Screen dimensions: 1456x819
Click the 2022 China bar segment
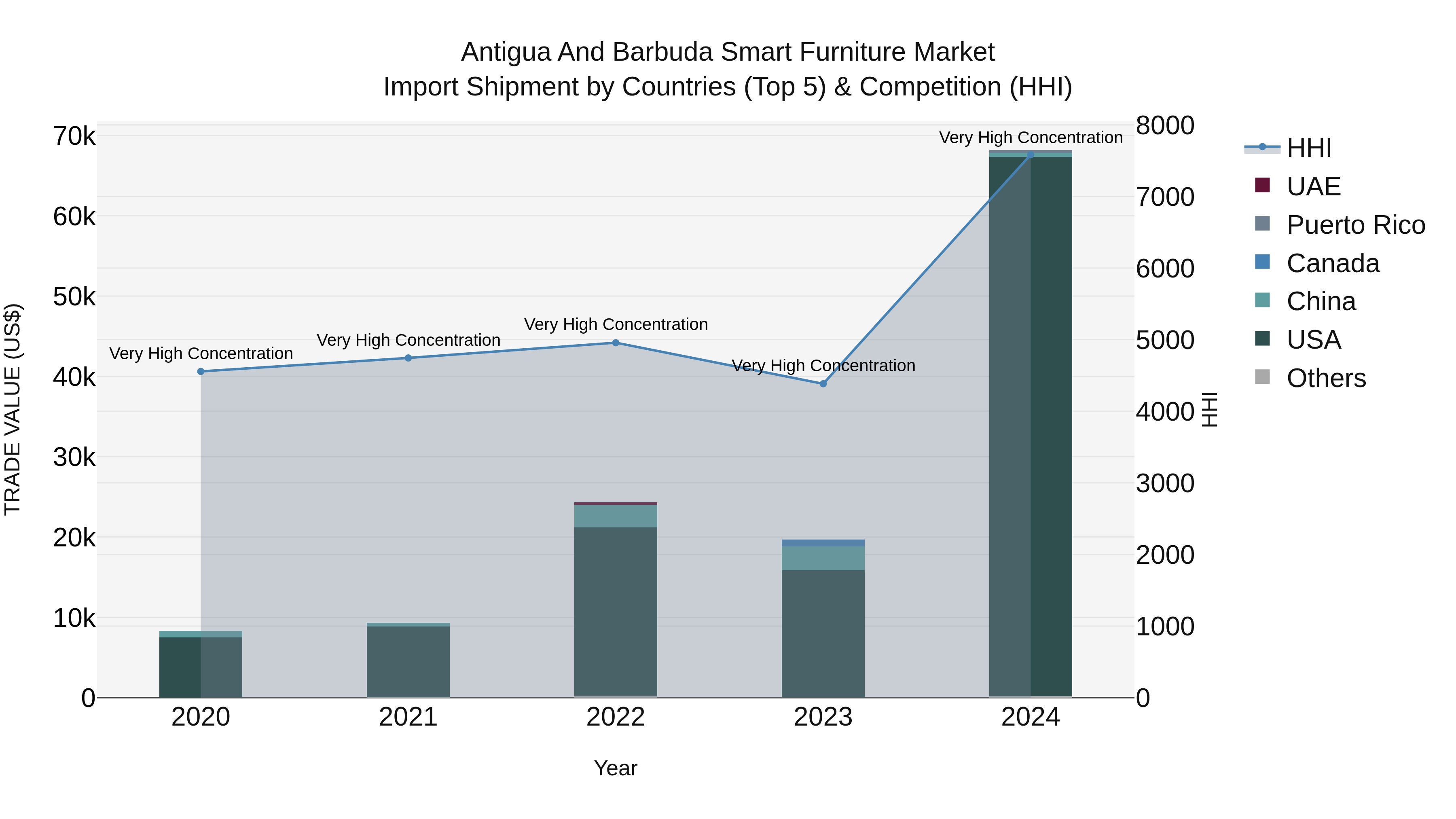[616, 516]
